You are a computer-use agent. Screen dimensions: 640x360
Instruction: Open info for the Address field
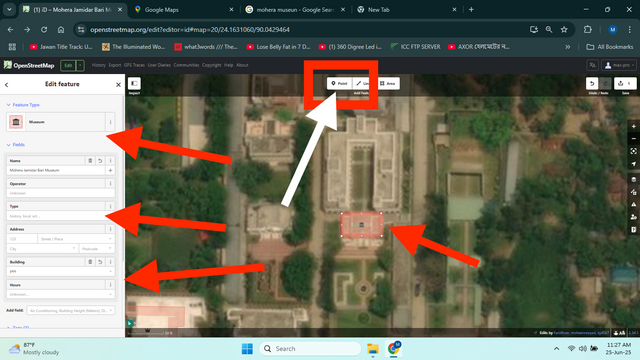click(110, 229)
